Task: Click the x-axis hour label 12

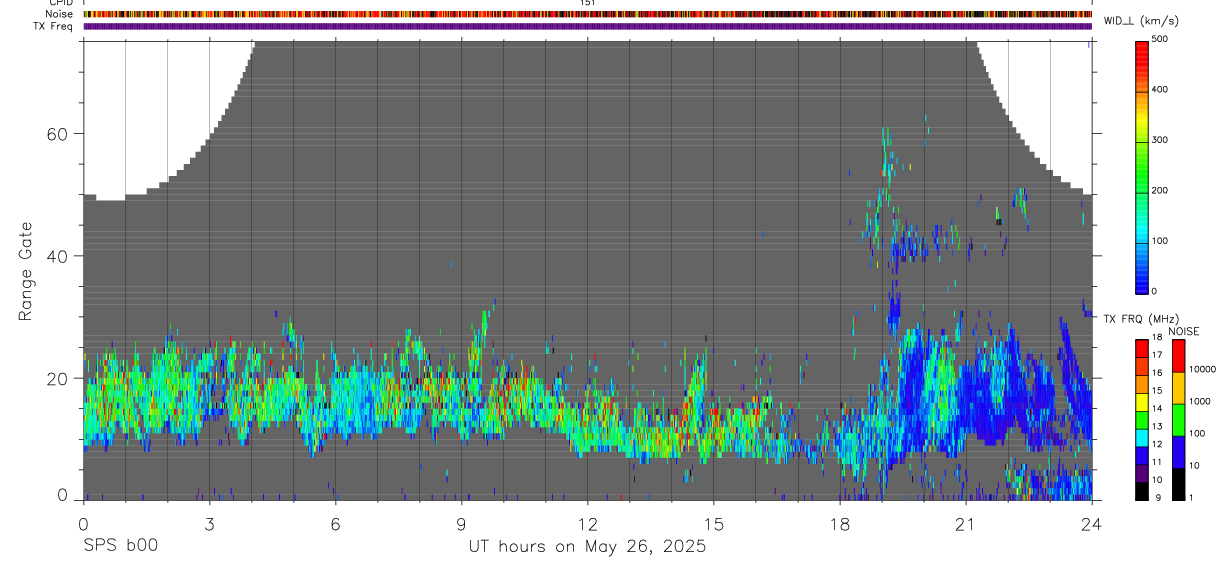Action: [587, 523]
